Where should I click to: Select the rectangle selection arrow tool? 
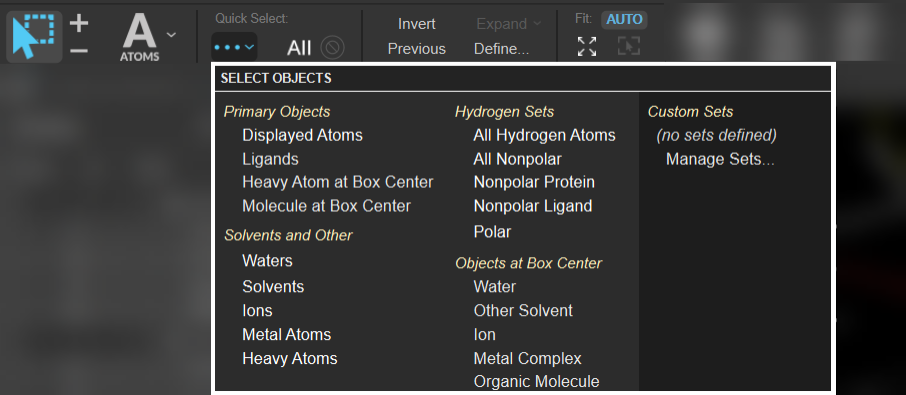[34, 36]
